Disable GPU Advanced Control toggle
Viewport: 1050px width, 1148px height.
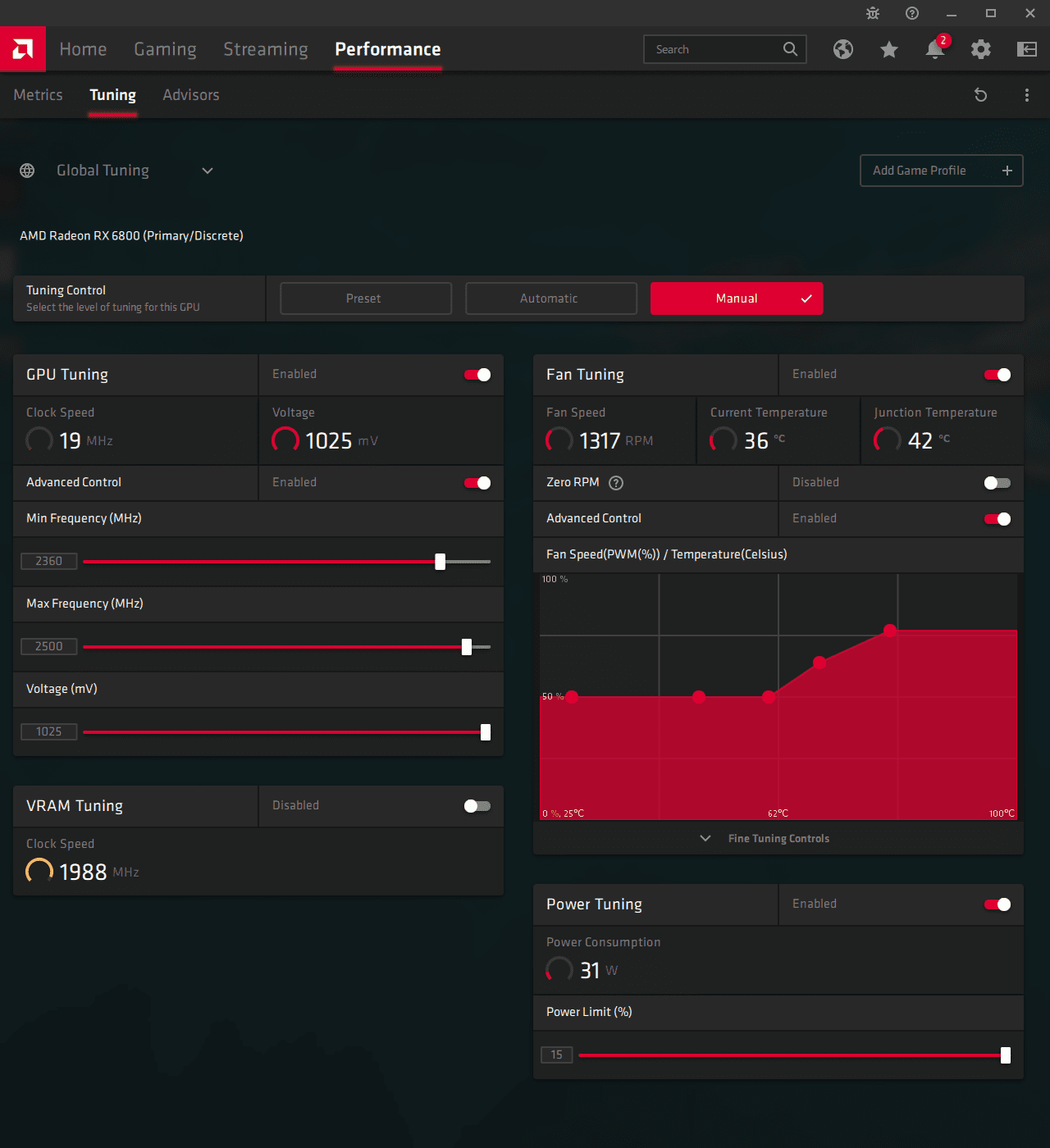click(477, 483)
